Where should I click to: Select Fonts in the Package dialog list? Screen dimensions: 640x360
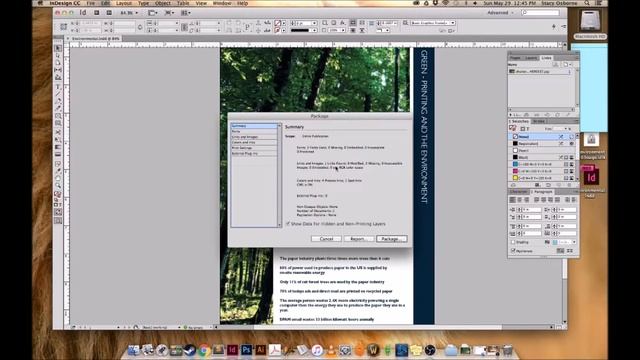click(254, 131)
